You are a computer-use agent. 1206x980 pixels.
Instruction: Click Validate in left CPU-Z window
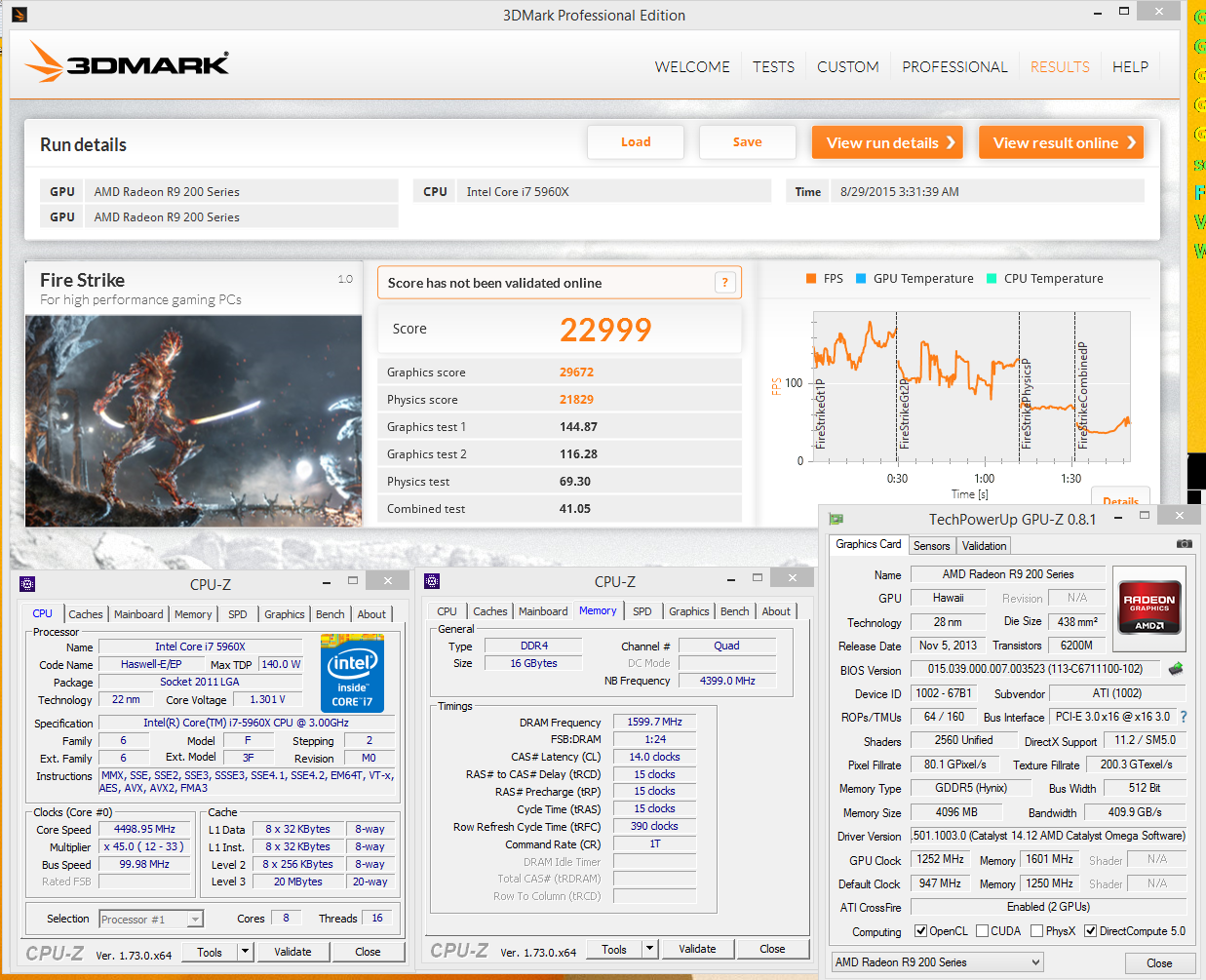click(x=292, y=952)
